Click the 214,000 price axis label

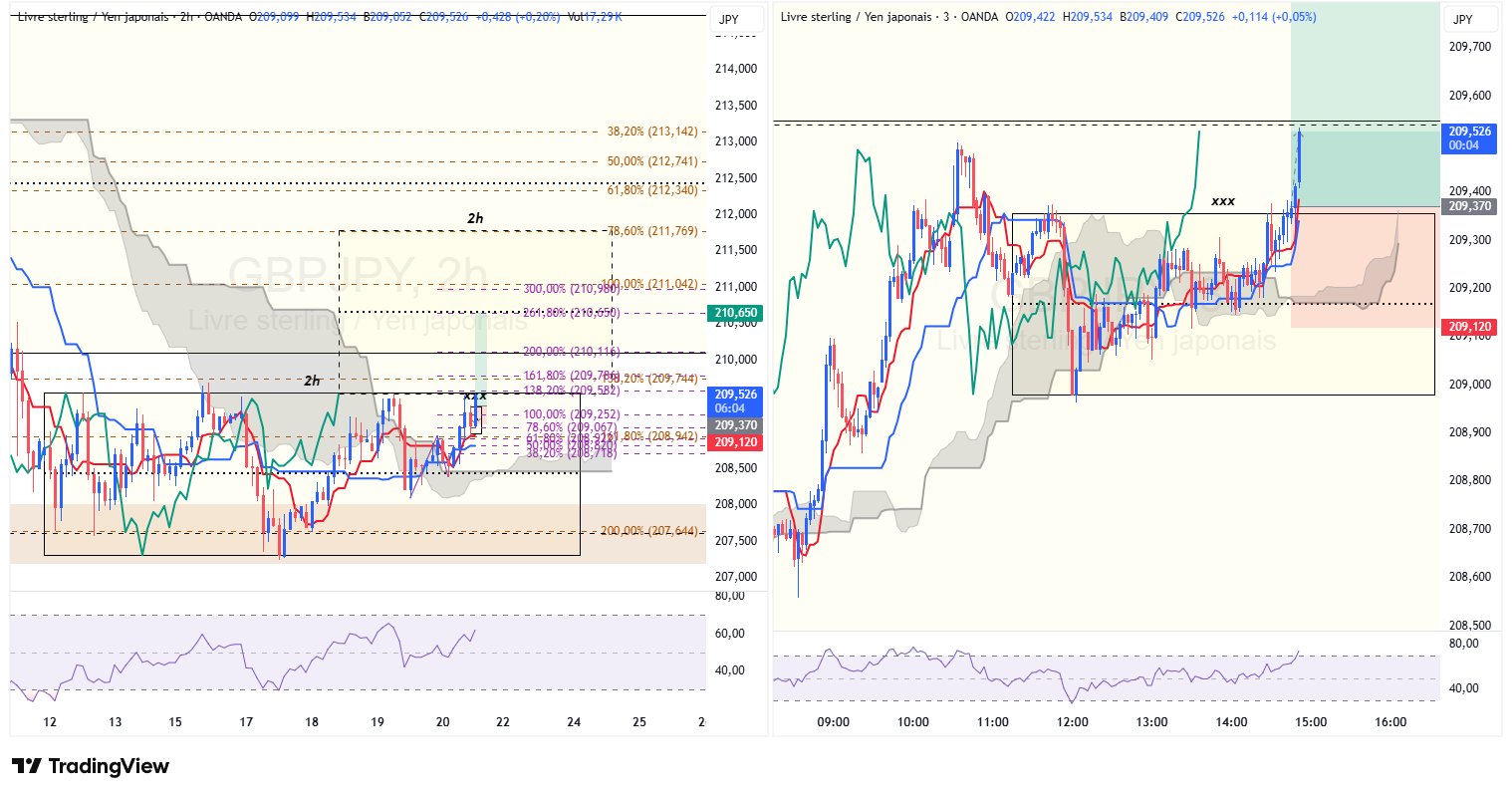click(x=736, y=69)
